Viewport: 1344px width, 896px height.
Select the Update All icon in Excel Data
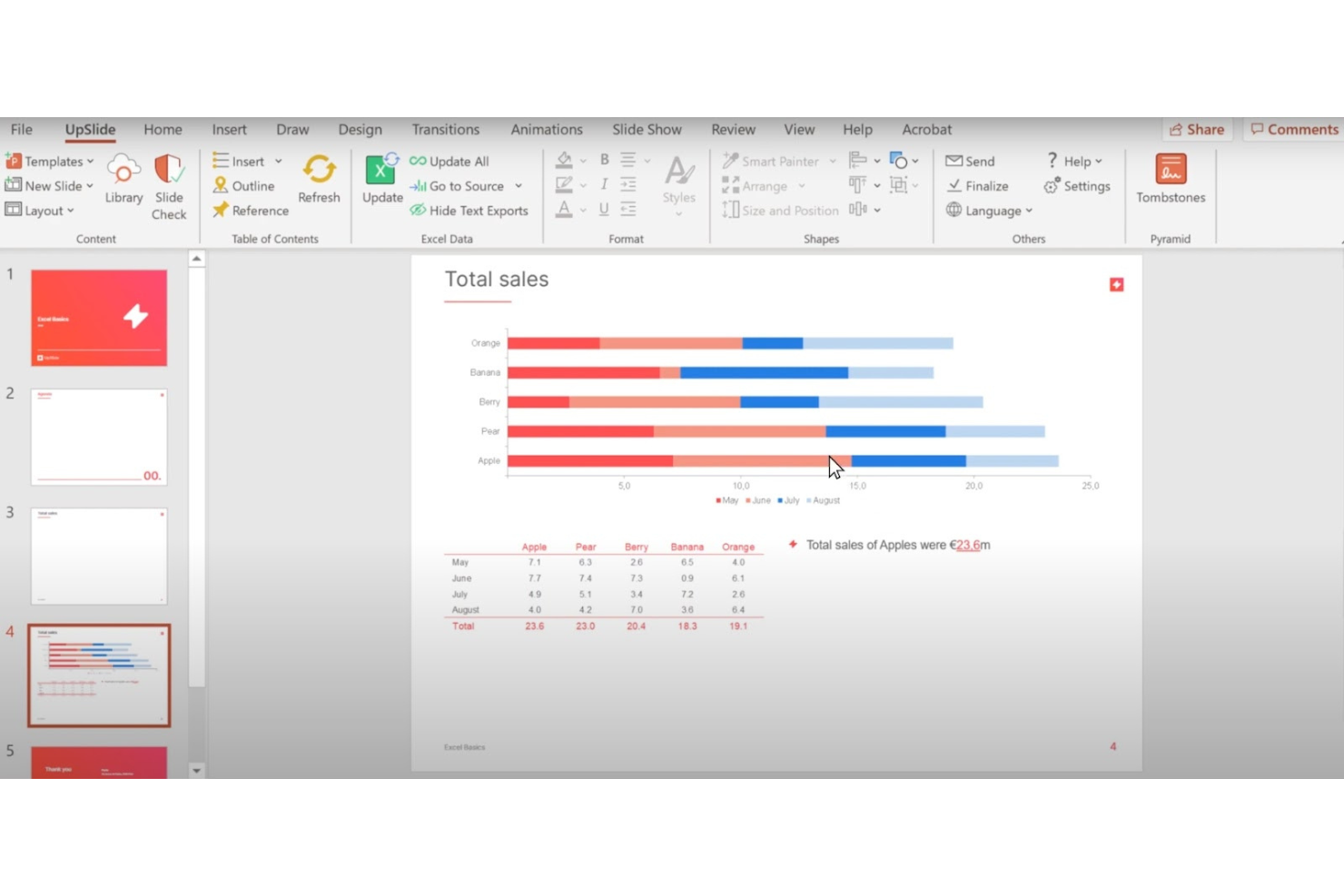click(x=417, y=161)
